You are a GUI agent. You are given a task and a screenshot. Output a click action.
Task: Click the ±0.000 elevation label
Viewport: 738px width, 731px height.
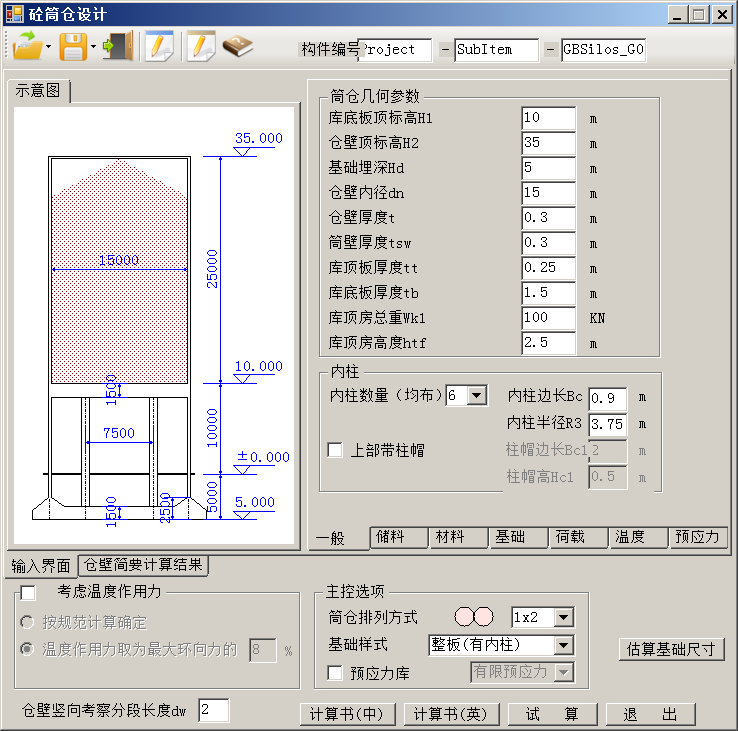pos(263,457)
